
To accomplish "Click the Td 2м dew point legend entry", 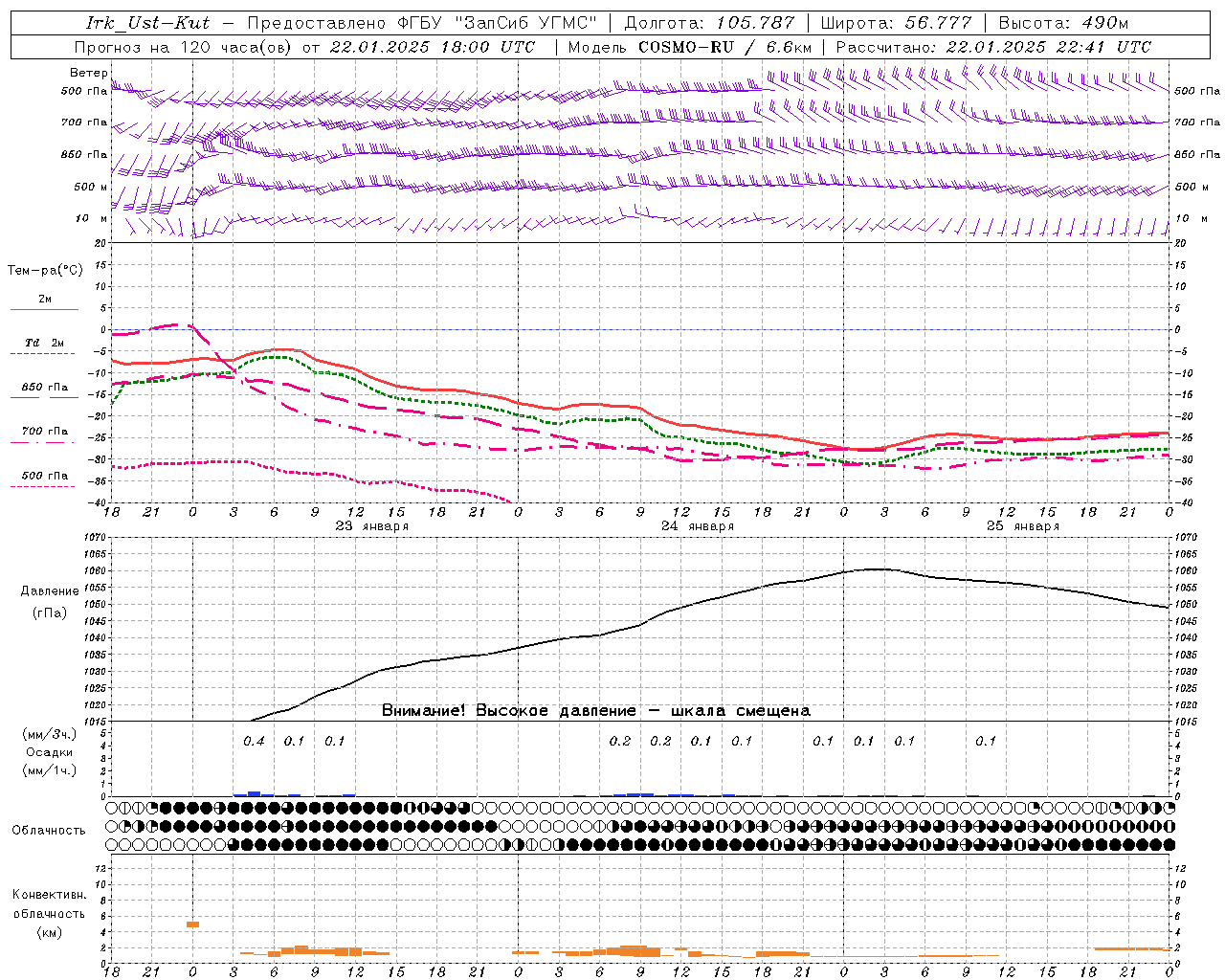I will point(45,344).
